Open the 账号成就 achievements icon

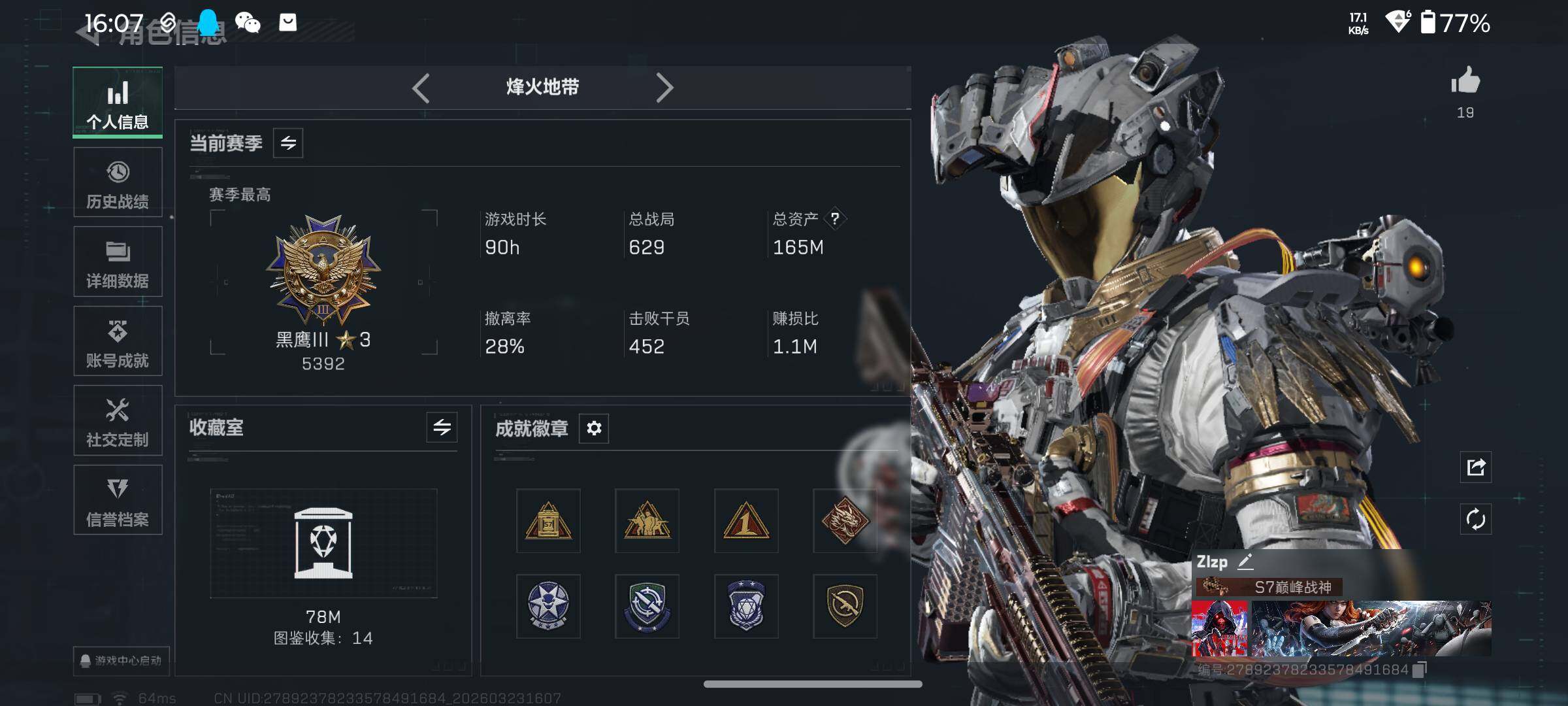118,332
